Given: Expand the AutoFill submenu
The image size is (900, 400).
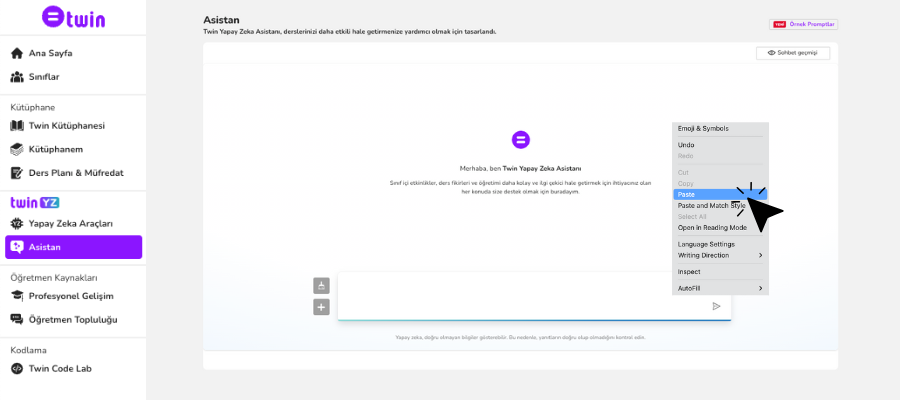Looking at the screenshot, I should 719,288.
